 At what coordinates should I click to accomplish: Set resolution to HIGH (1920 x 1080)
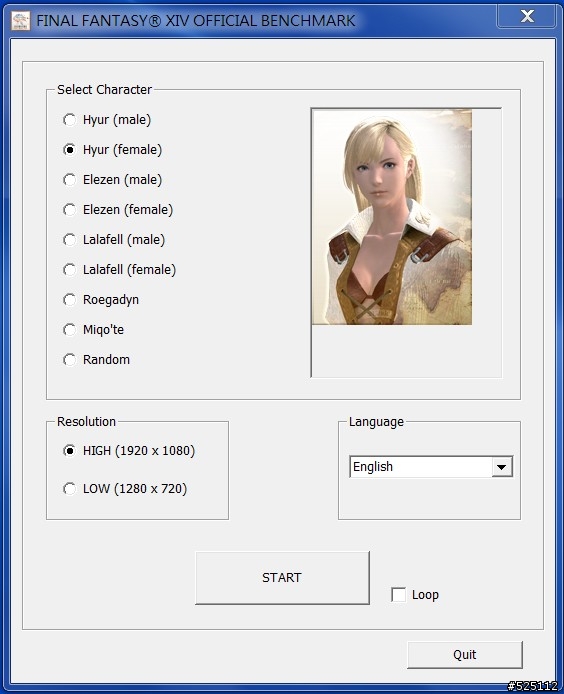tap(129, 451)
